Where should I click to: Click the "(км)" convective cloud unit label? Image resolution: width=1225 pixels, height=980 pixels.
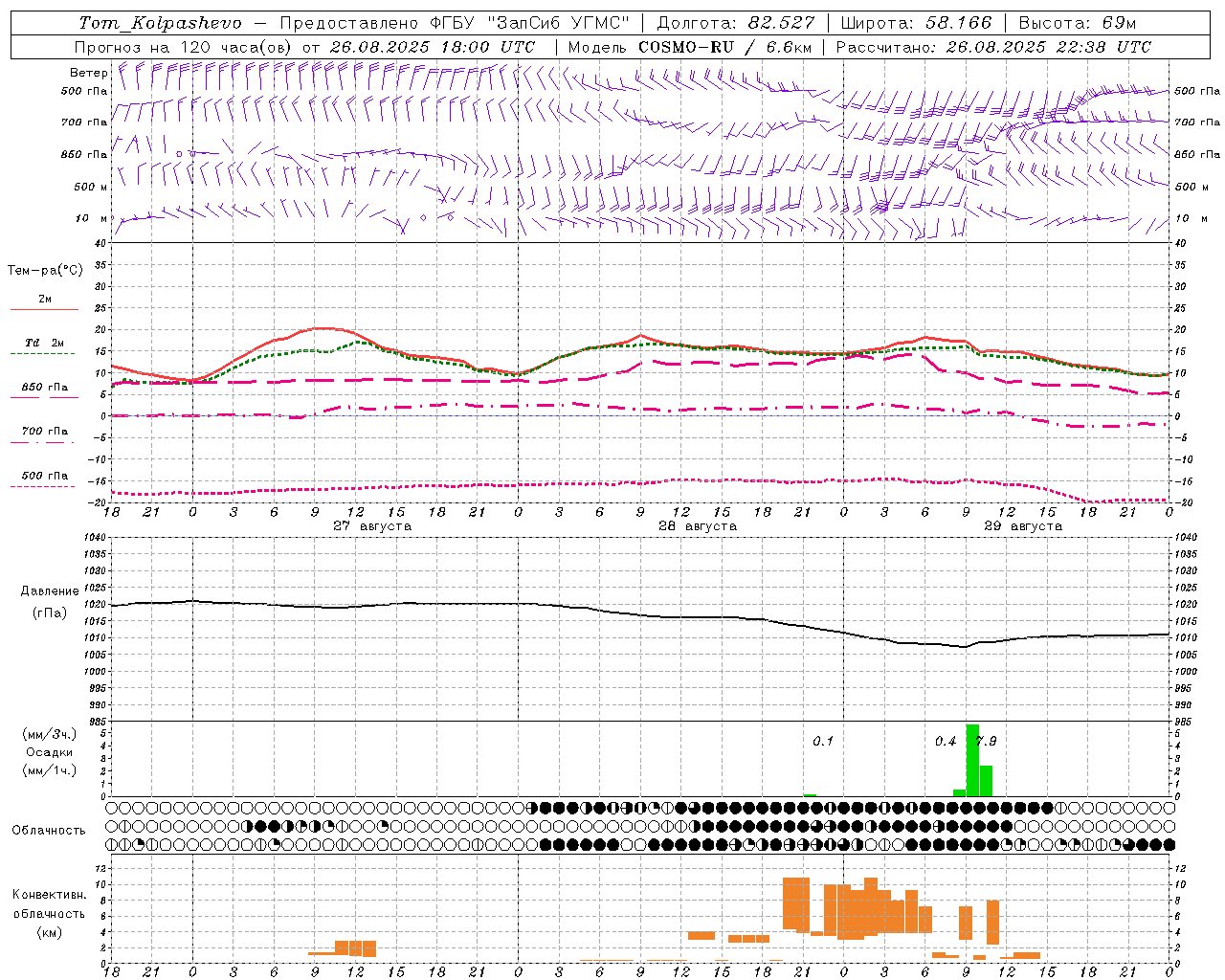pyautogui.click(x=49, y=932)
